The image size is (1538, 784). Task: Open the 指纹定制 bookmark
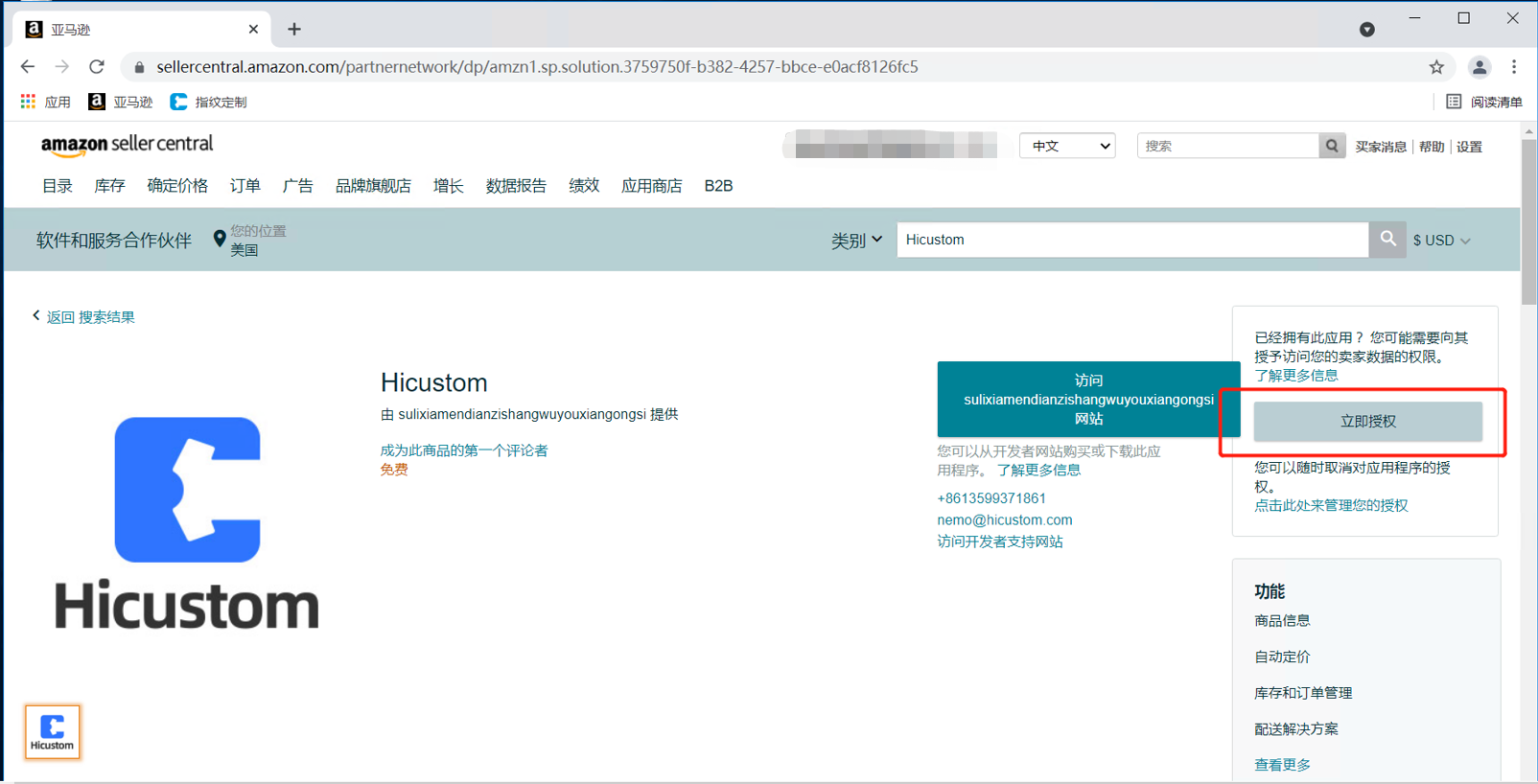(x=209, y=102)
